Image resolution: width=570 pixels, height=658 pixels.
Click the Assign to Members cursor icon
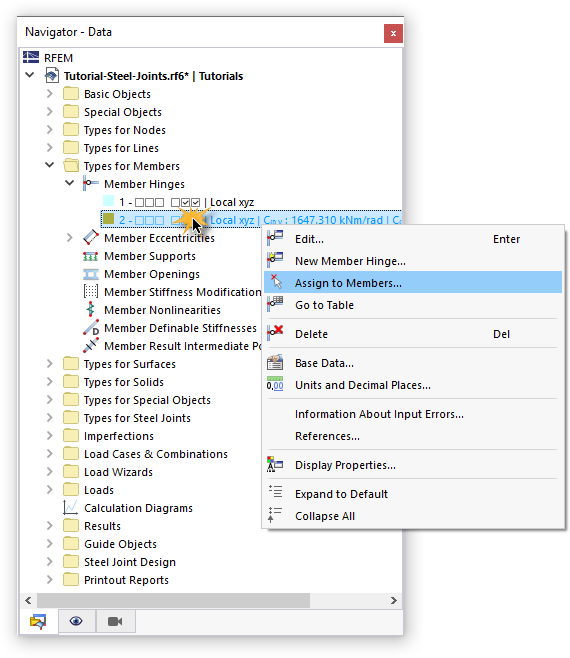[276, 282]
